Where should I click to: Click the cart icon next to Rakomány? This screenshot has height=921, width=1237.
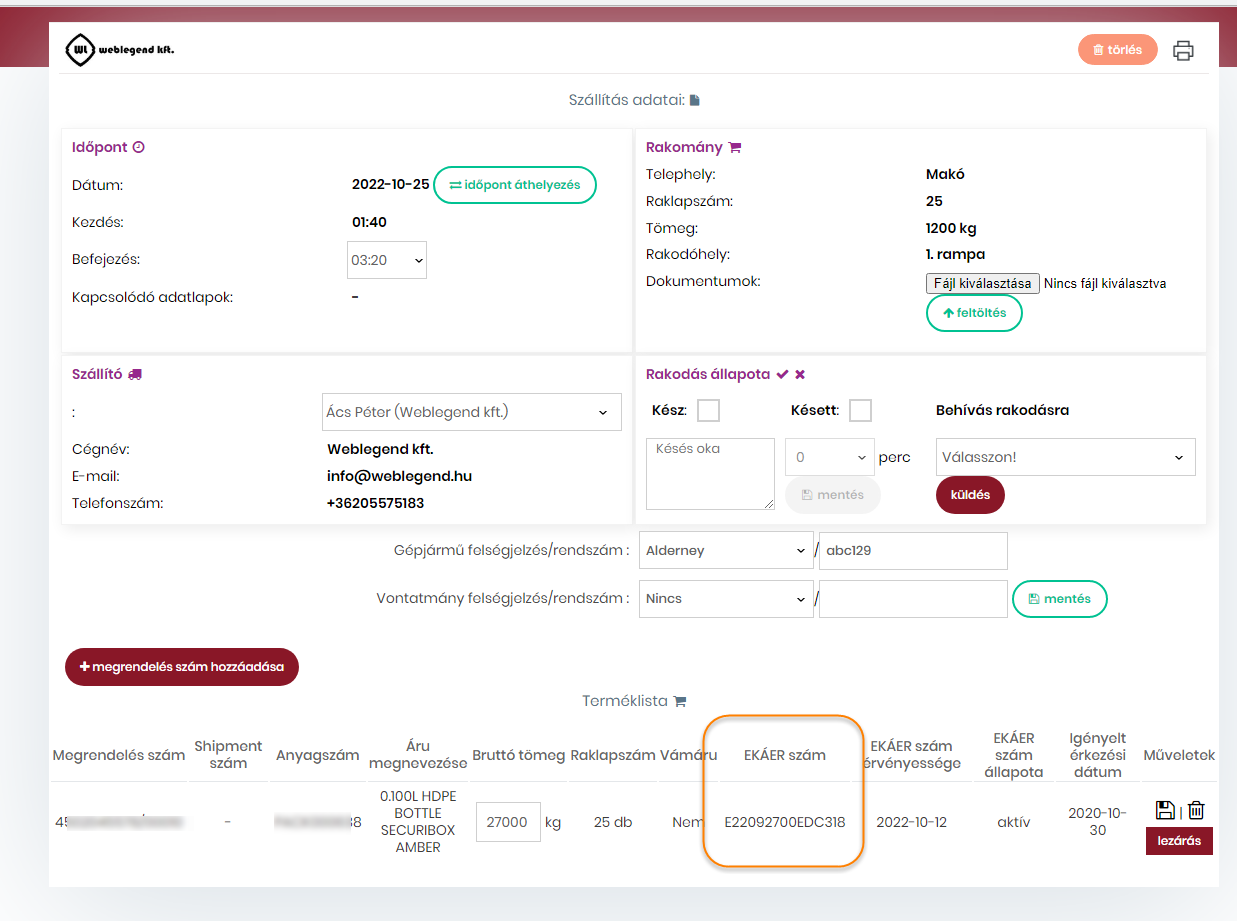(x=735, y=147)
